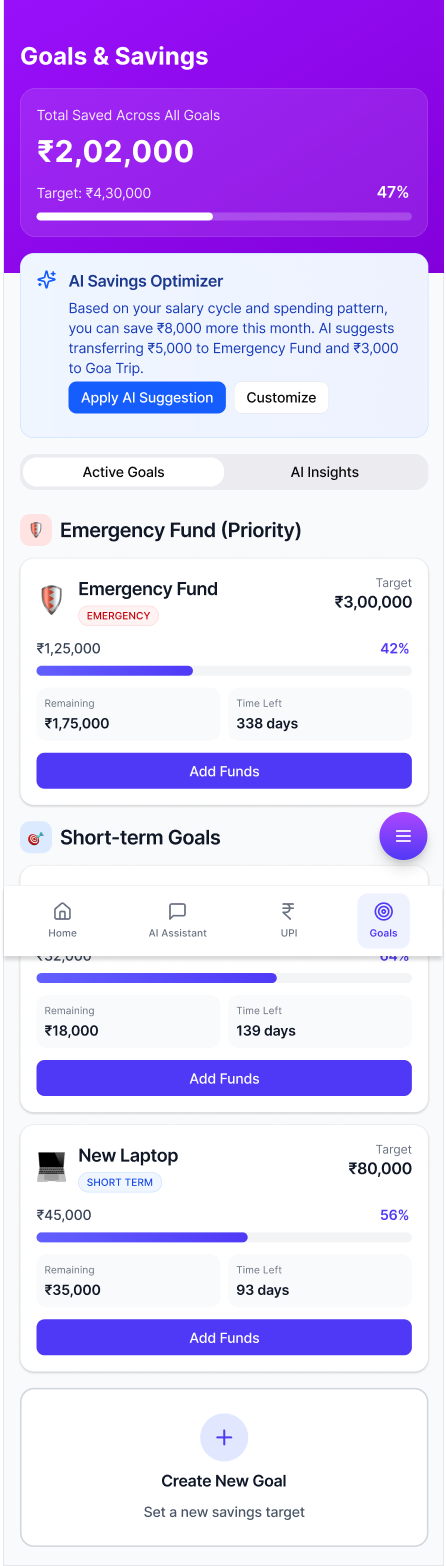Click the EMERGENCY tag badge
The image size is (446, 1566).
coord(118,616)
